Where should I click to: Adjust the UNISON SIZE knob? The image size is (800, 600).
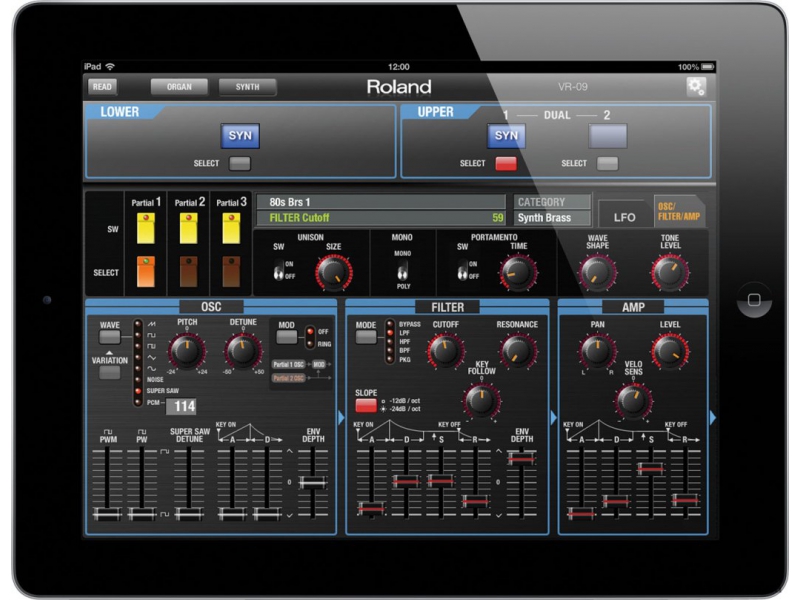coord(334,272)
